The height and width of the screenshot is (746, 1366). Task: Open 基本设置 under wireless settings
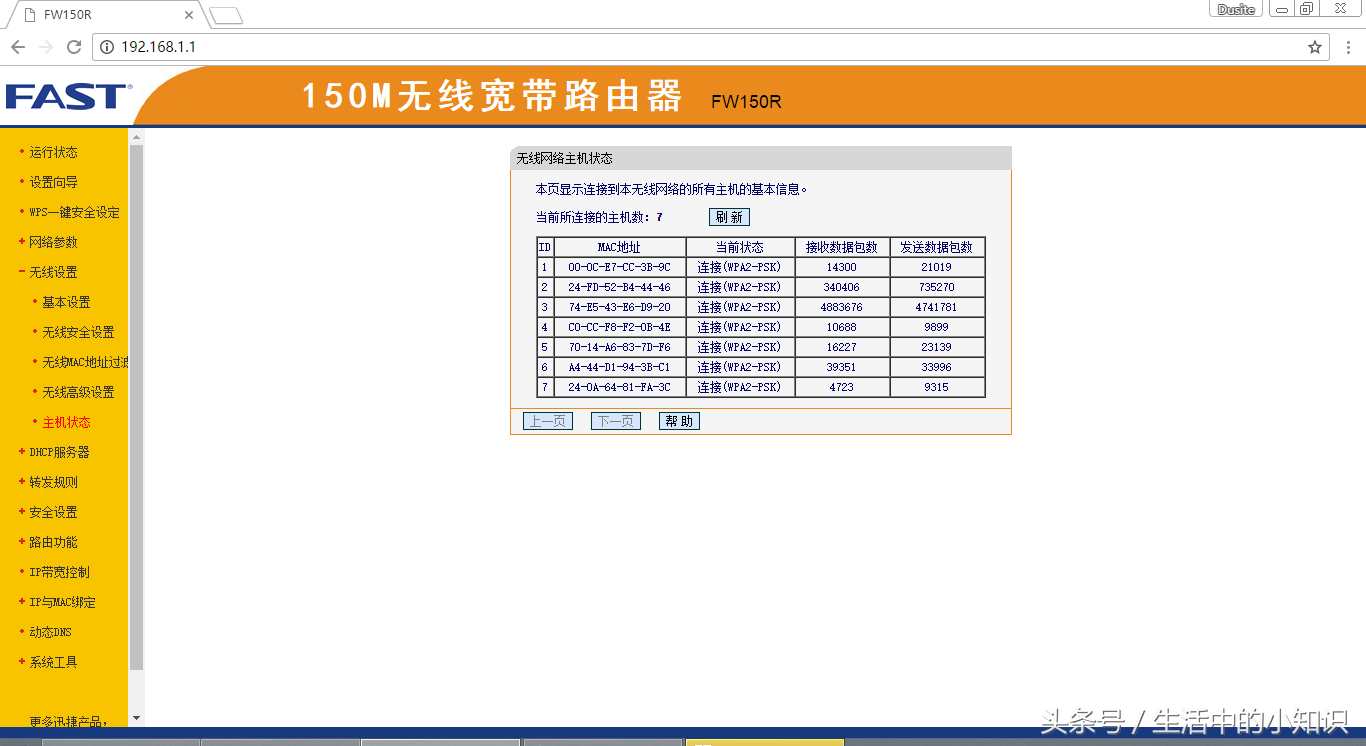66,302
